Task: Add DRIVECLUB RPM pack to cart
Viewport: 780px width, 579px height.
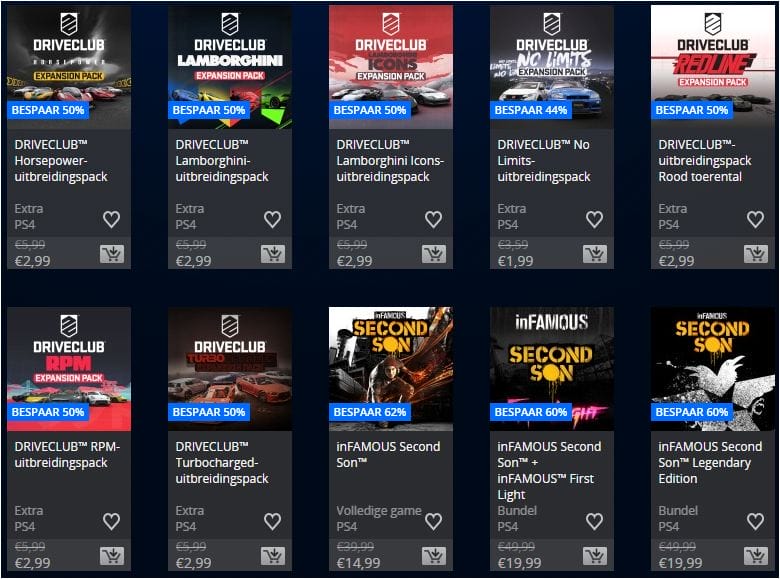Action: tap(112, 556)
